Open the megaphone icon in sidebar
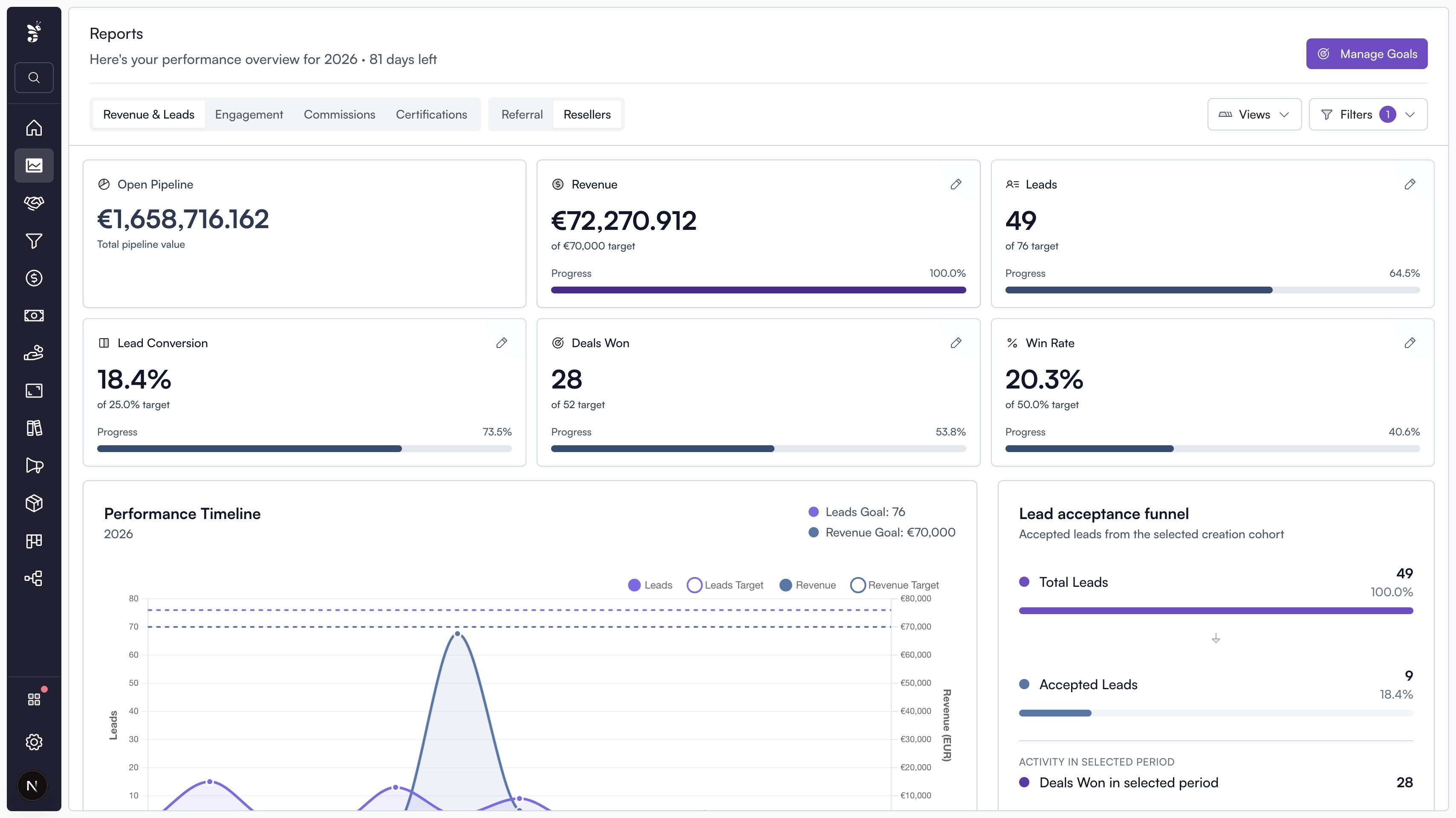 pos(34,466)
